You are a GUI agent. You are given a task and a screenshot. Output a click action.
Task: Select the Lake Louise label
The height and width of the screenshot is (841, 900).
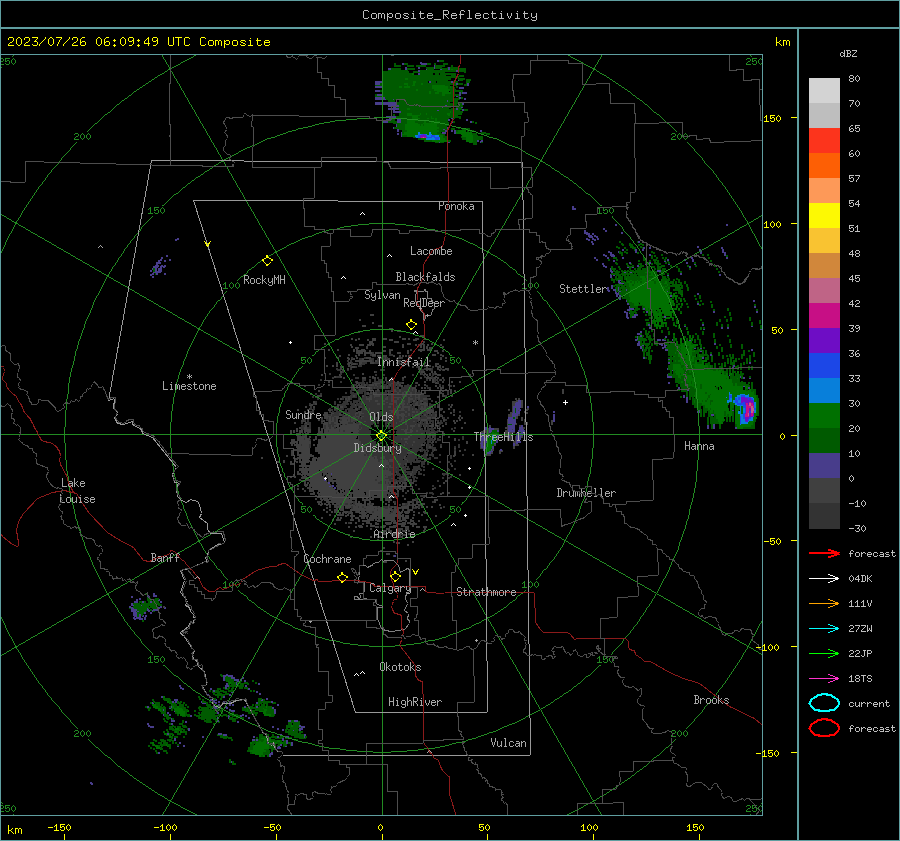click(77, 491)
